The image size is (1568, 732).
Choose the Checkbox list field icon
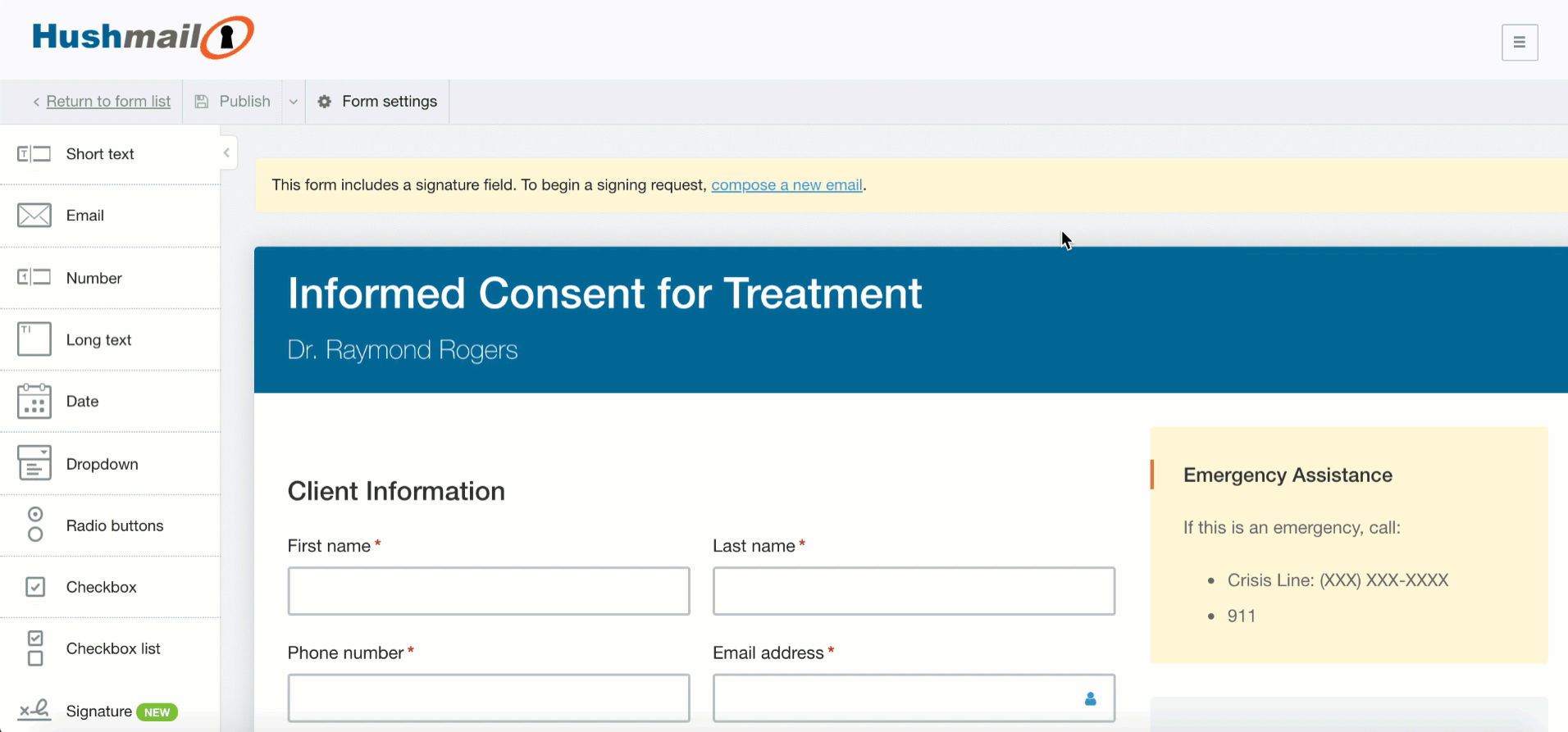pos(35,648)
